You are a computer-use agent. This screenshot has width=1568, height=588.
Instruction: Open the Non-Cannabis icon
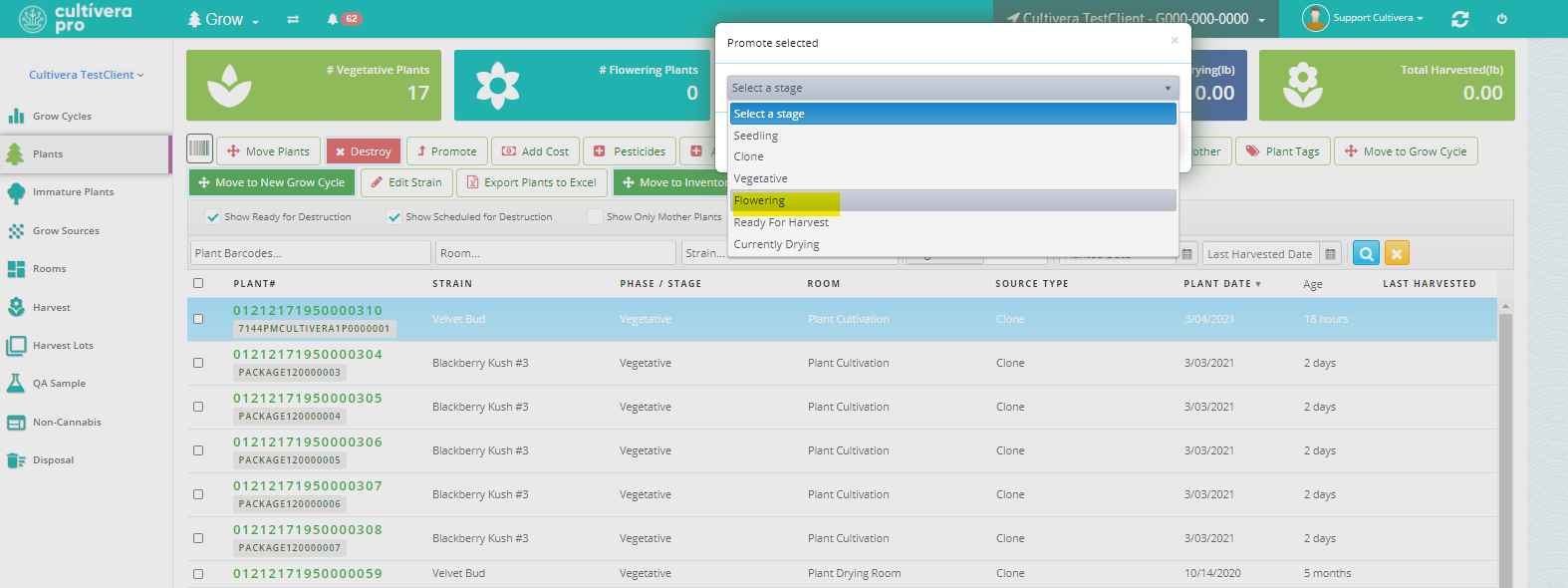point(16,423)
